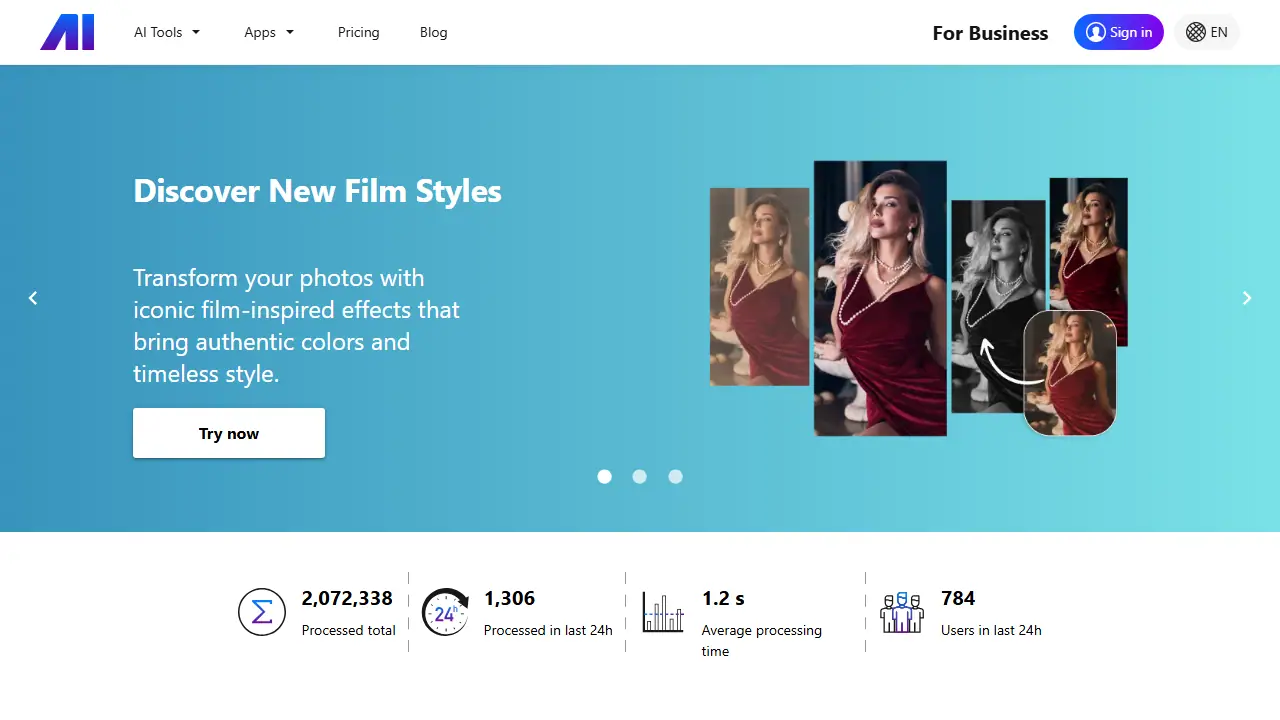The image size is (1280, 720).
Task: Click the Sign in button
Action: click(x=1119, y=32)
